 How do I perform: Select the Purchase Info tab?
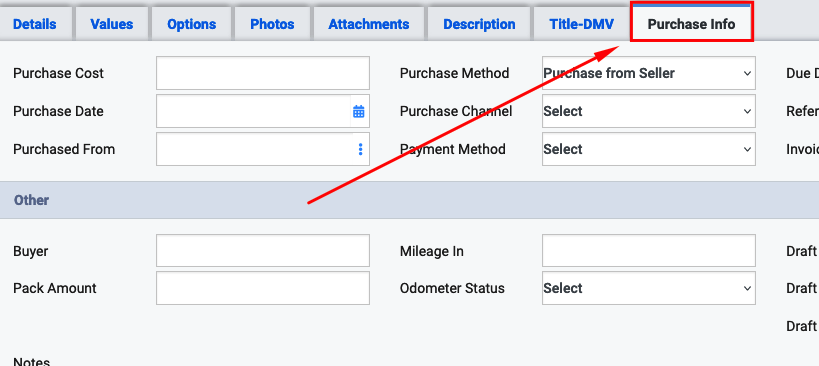[692, 22]
